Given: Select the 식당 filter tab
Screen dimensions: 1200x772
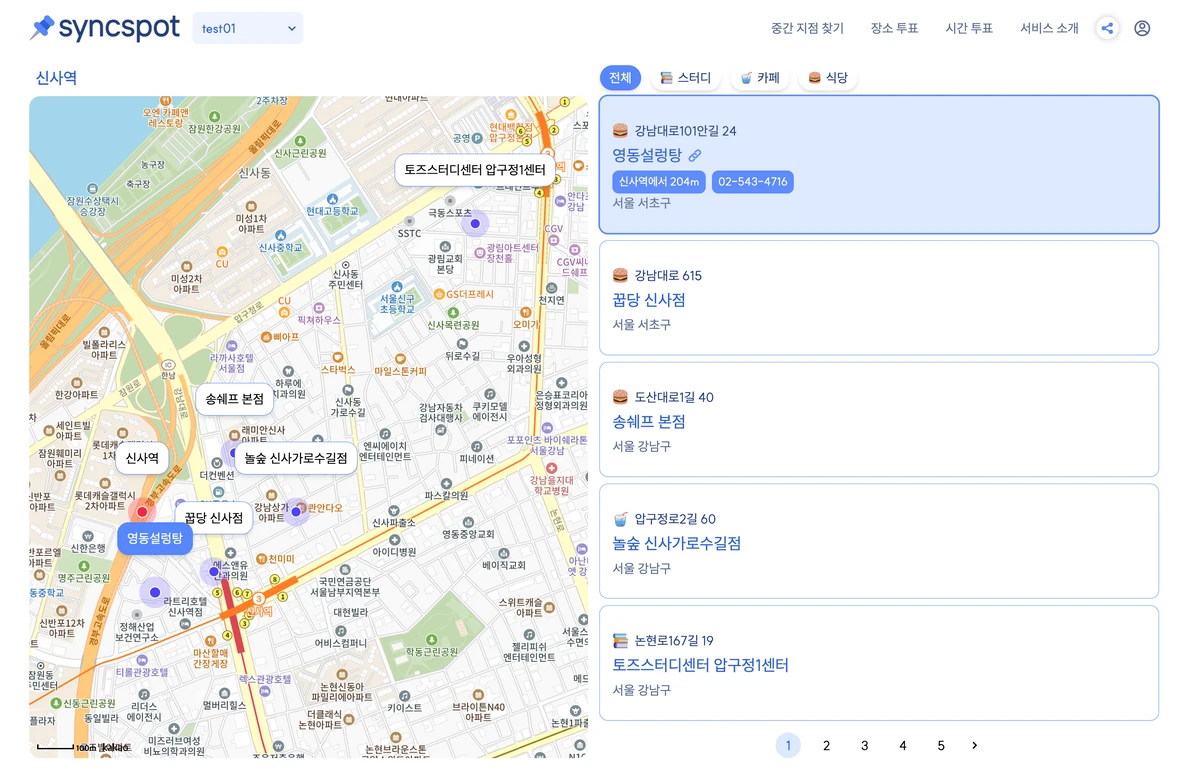Looking at the screenshot, I should (828, 78).
